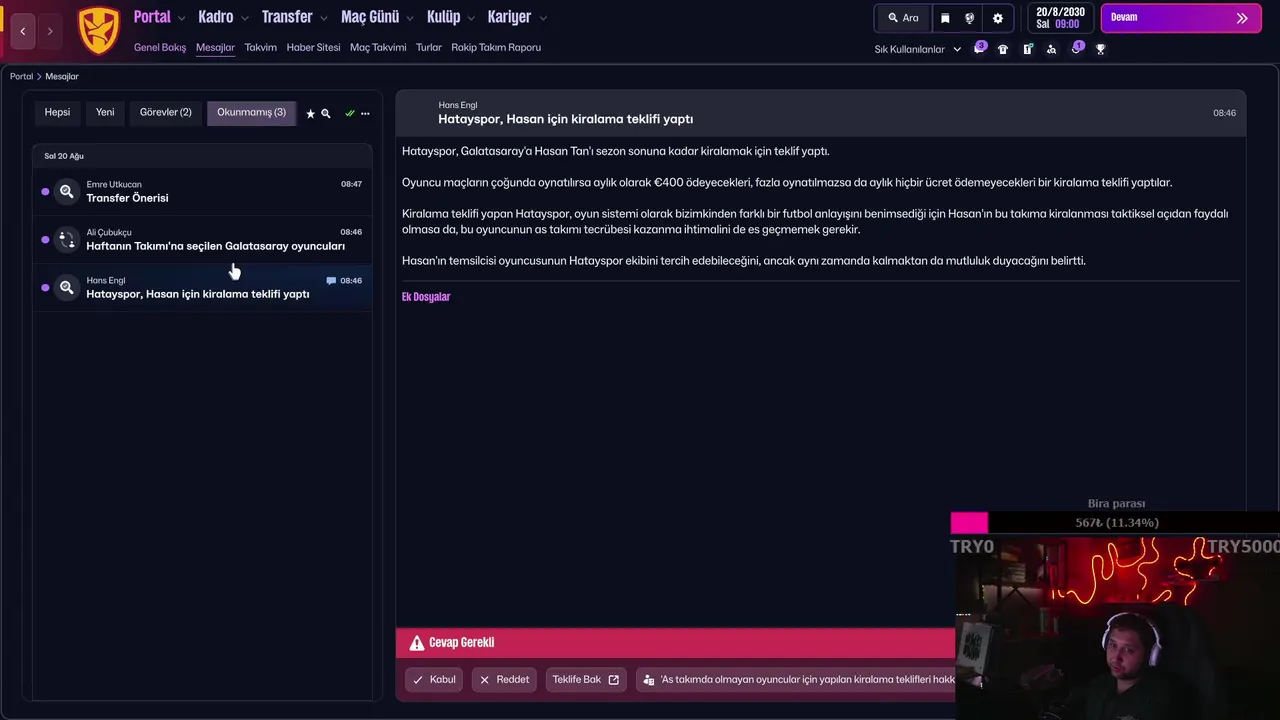Click the Hatayspor message scout icon

pos(66,287)
